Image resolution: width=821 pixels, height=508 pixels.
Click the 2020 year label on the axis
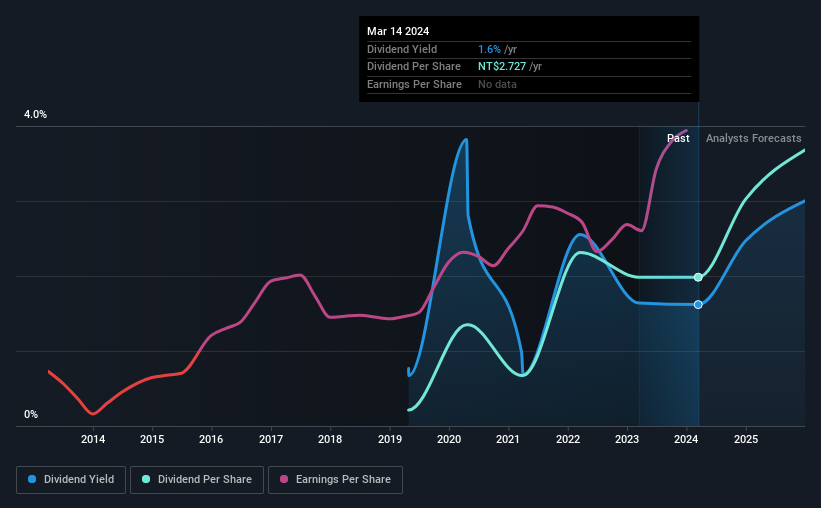click(449, 439)
